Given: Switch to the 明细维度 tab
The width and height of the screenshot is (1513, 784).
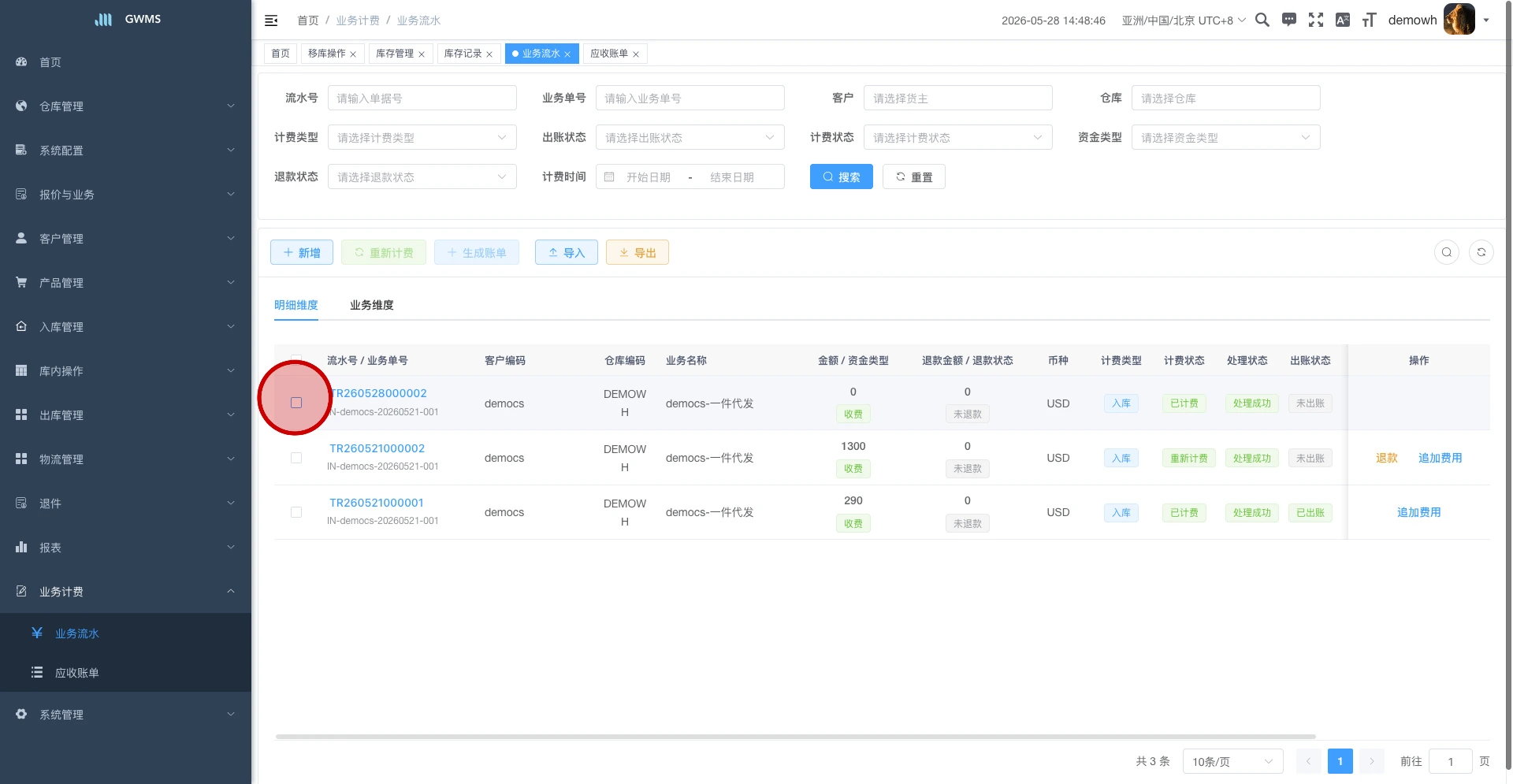Looking at the screenshot, I should coord(296,305).
